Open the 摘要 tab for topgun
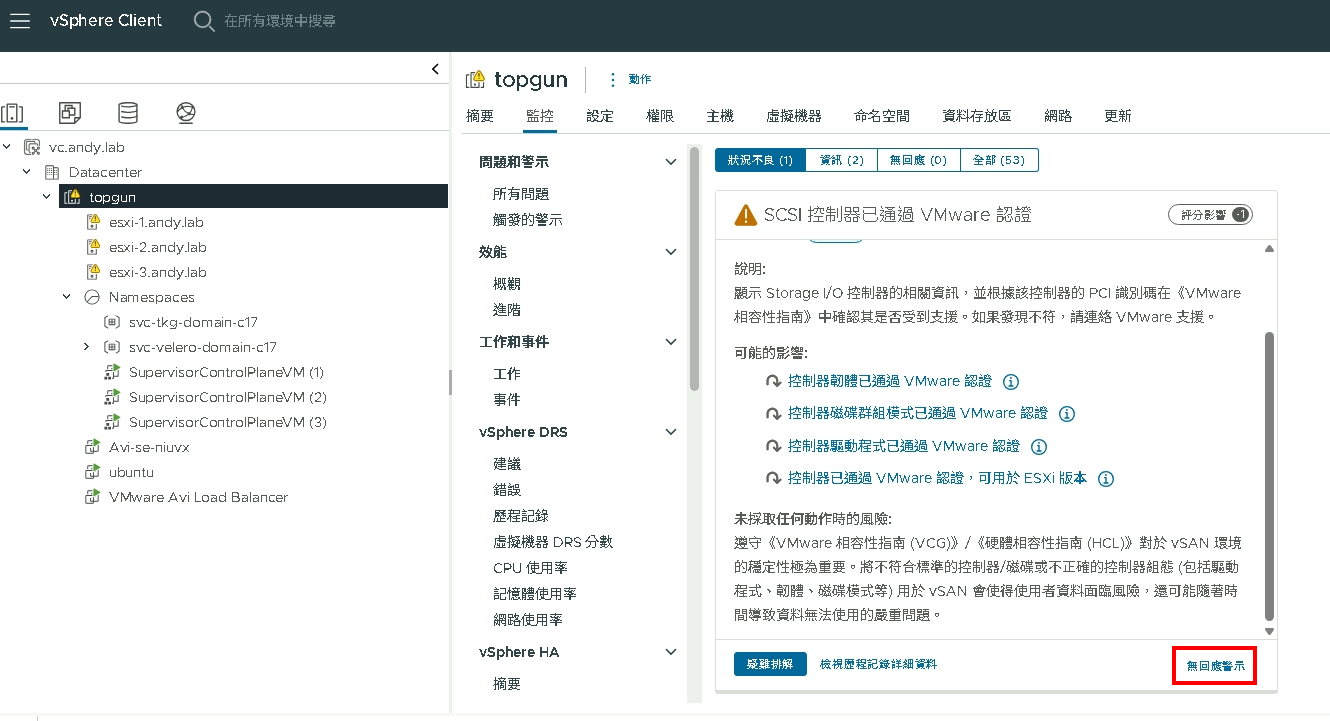The image size is (1330, 721). click(480, 116)
